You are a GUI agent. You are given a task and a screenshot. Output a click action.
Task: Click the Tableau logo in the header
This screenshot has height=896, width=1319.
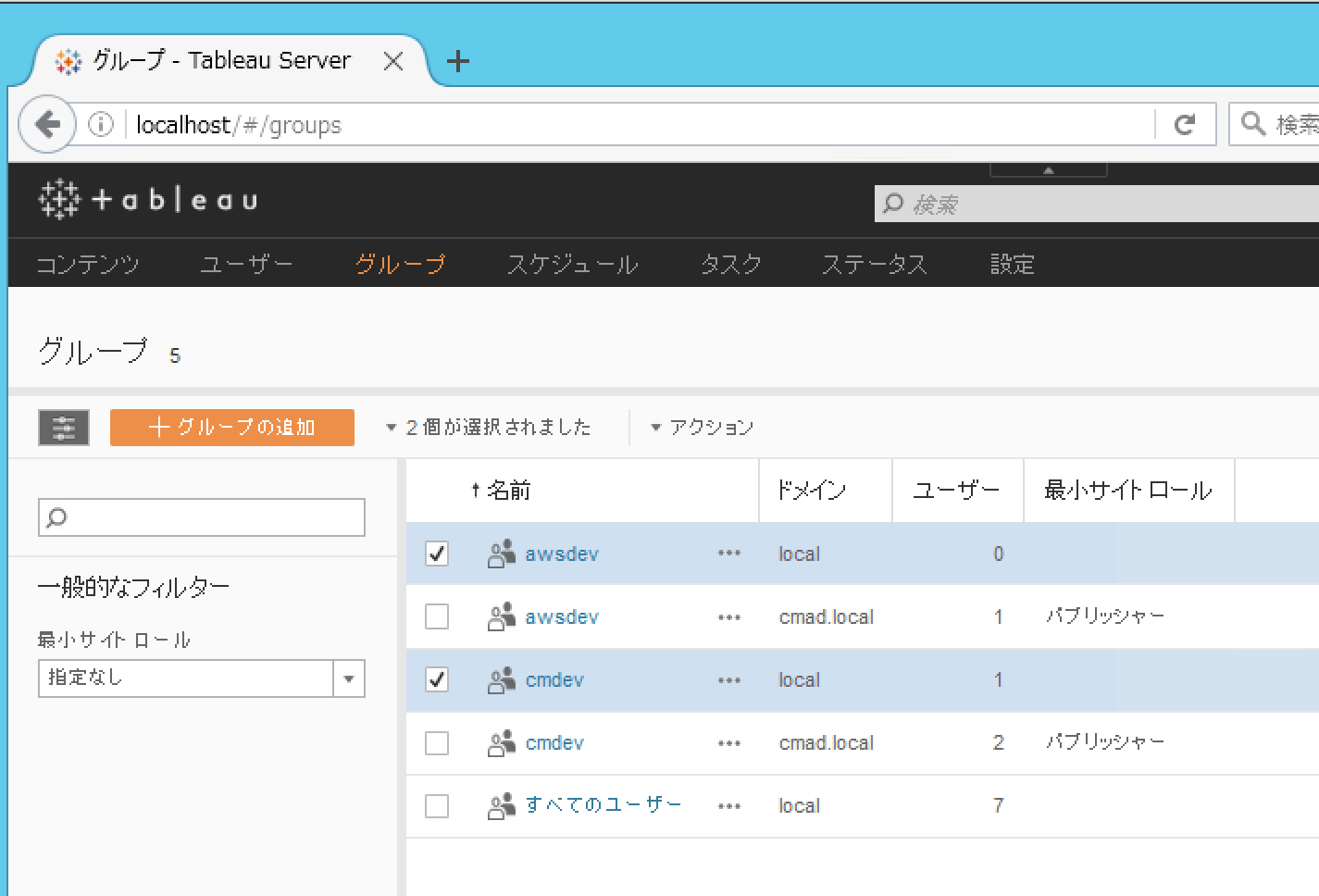point(148,200)
